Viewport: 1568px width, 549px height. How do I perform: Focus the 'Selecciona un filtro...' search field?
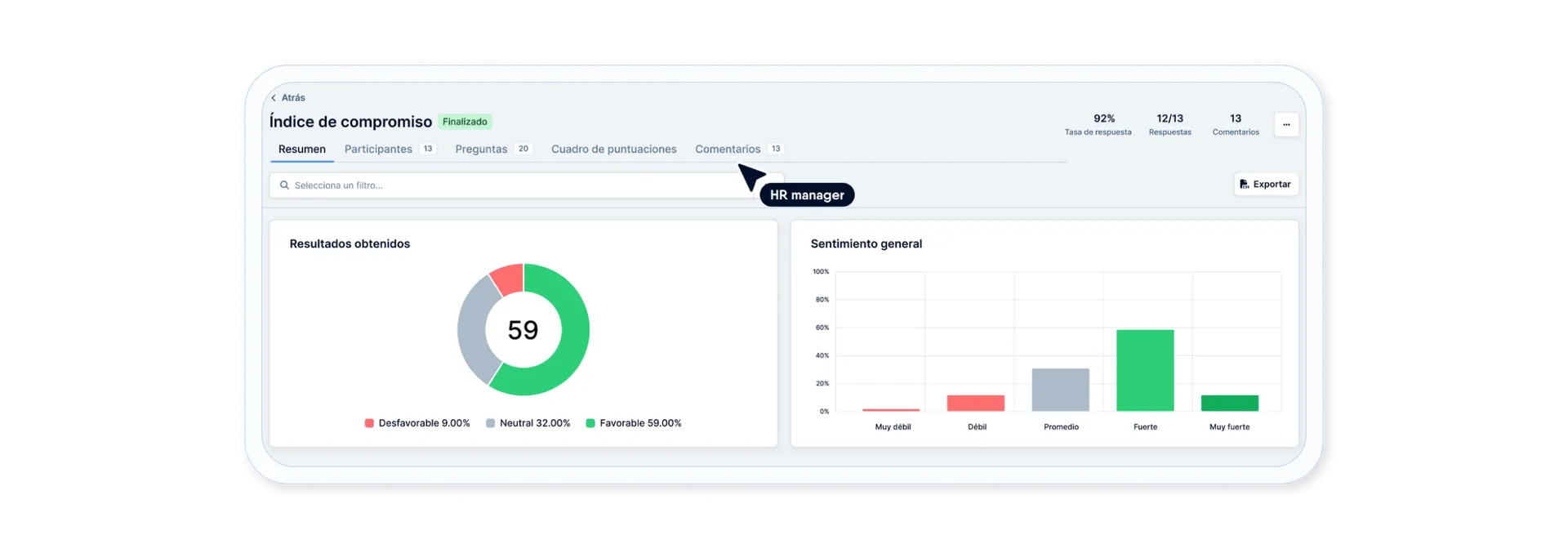[527, 185]
